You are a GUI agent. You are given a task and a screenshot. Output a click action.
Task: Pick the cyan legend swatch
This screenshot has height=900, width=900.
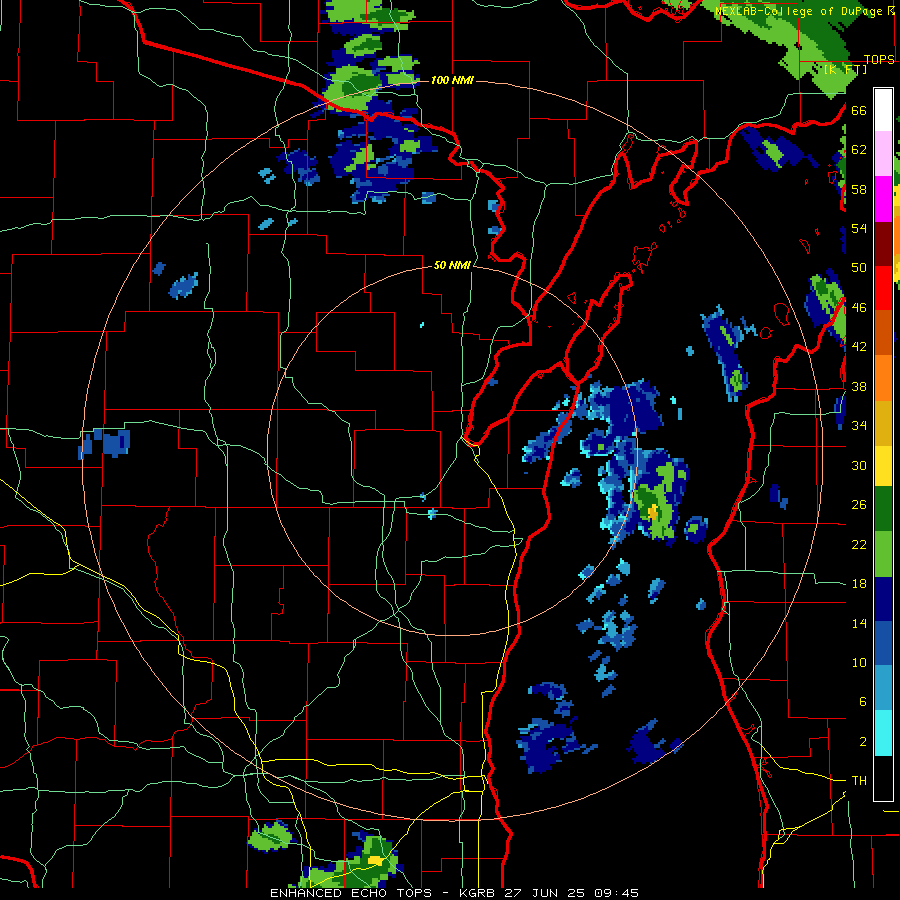pyautogui.click(x=883, y=733)
